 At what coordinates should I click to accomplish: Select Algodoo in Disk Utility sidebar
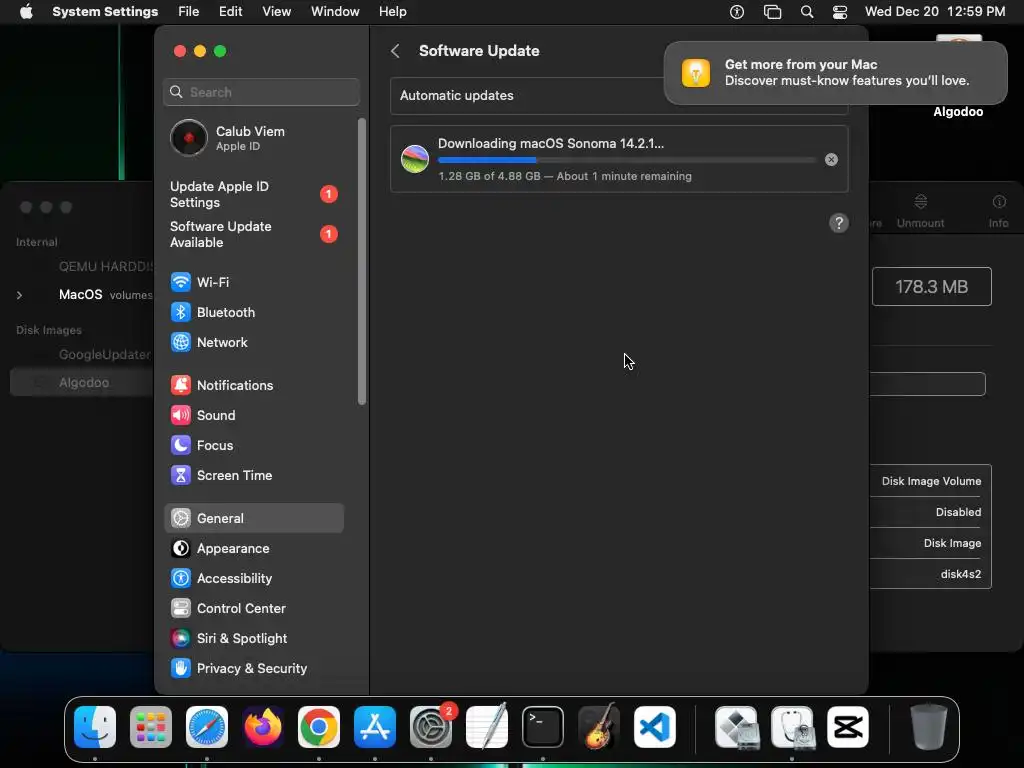click(x=84, y=383)
